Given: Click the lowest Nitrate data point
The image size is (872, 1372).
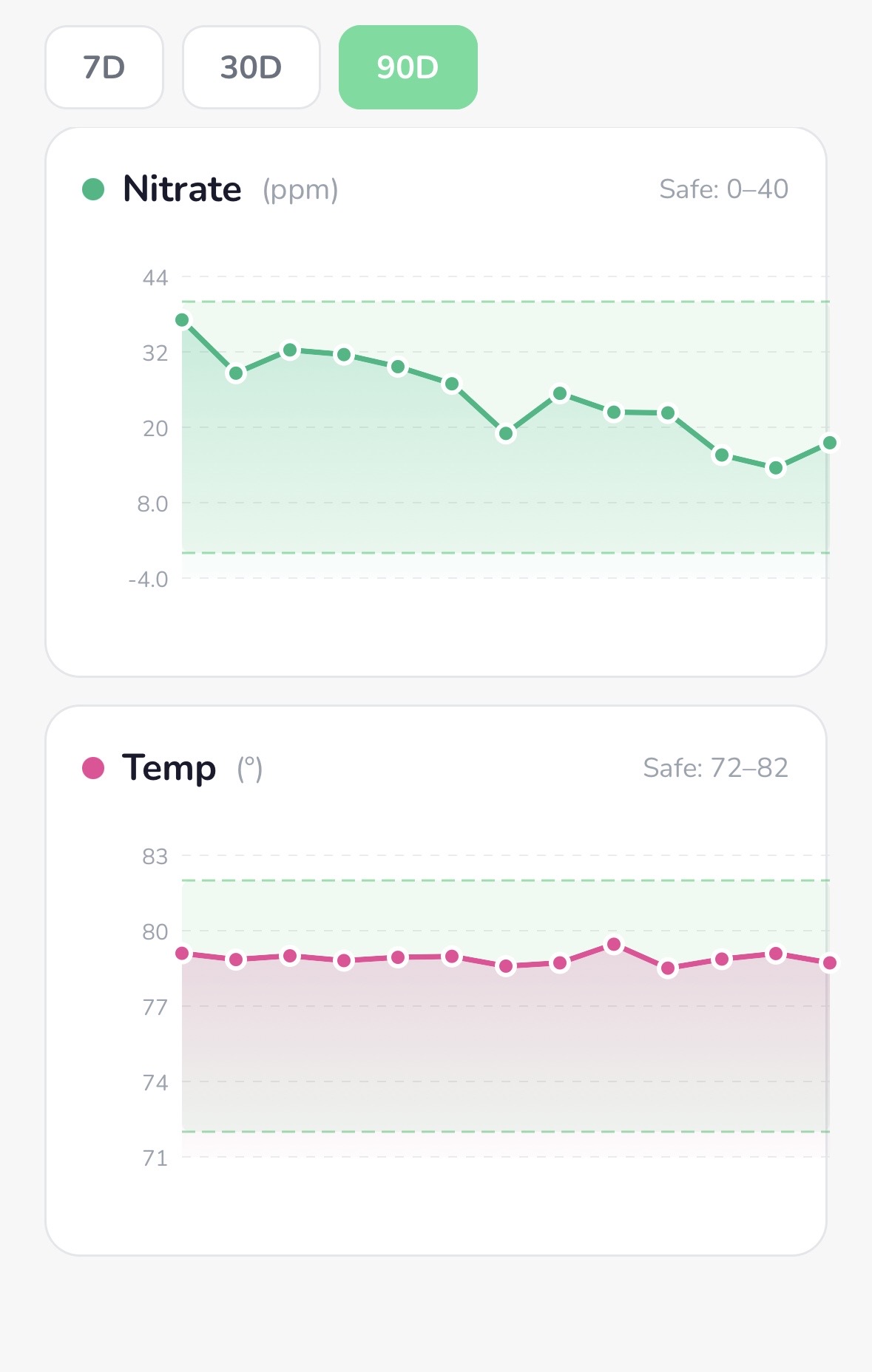Looking at the screenshot, I should [775, 468].
